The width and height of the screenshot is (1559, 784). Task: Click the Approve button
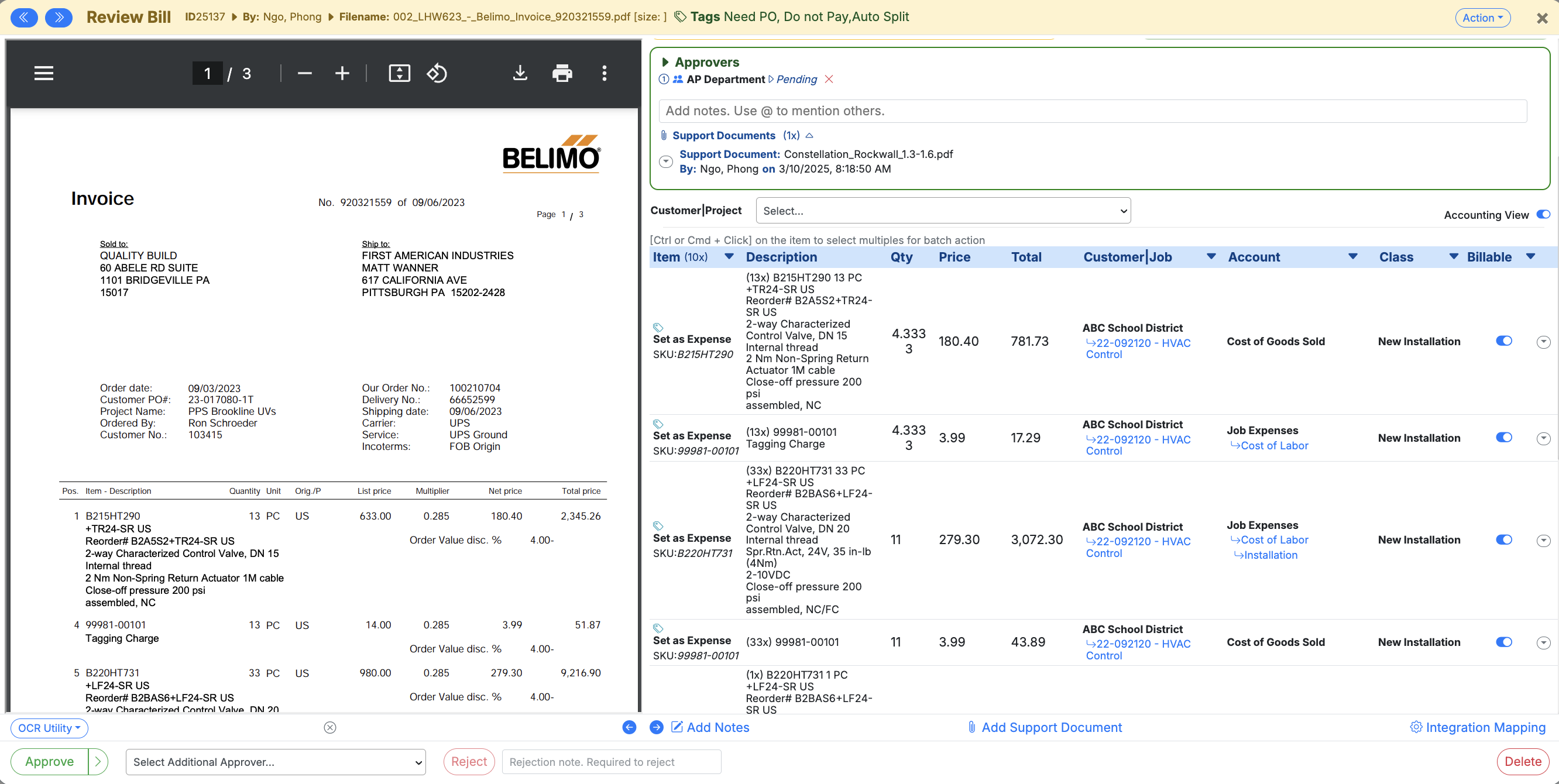(x=50, y=762)
